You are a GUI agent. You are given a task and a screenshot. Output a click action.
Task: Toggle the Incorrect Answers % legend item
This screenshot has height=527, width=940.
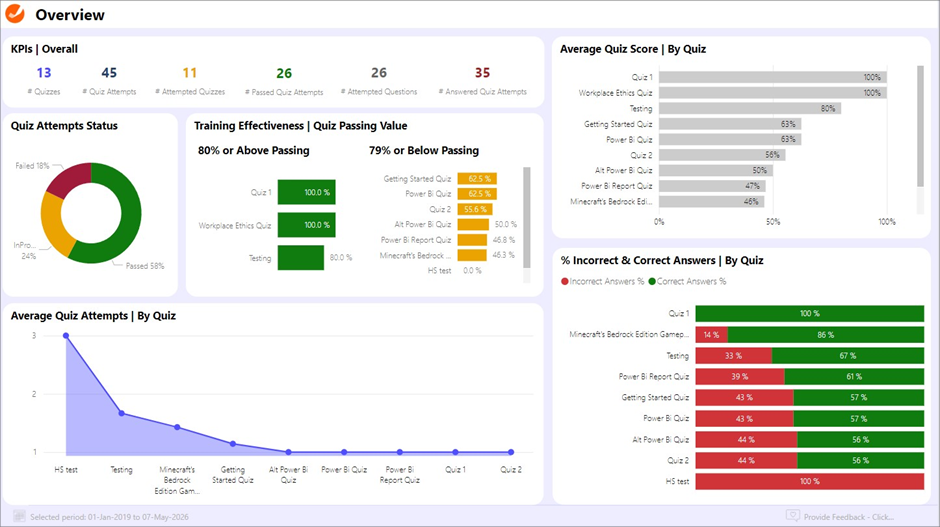(x=602, y=282)
